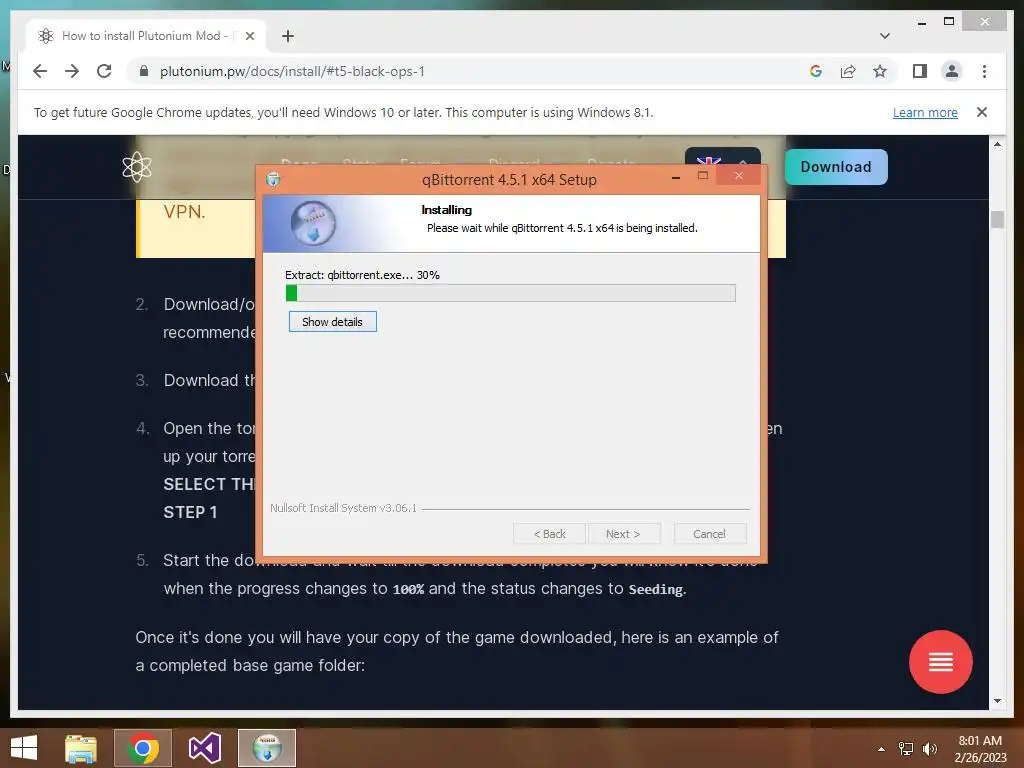This screenshot has width=1024, height=768.
Task: Open Visual Studio from taskbar
Action: pos(204,748)
